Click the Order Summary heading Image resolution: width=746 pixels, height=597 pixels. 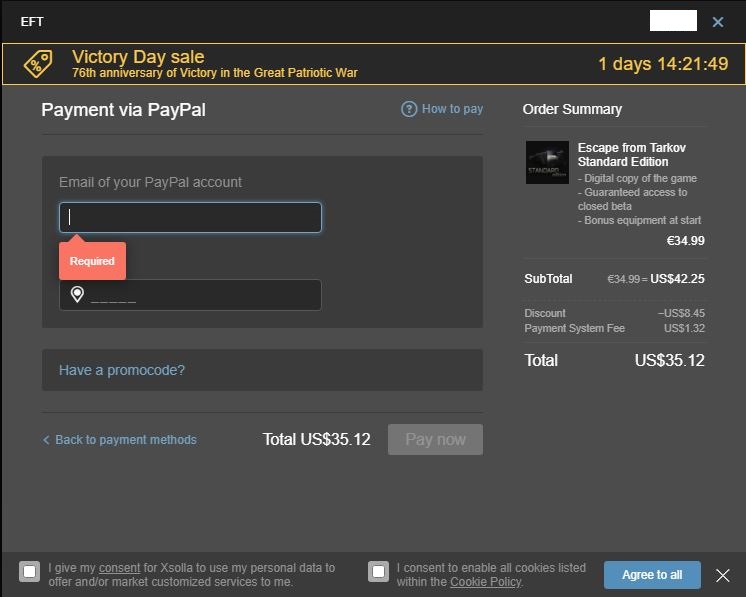(x=572, y=109)
